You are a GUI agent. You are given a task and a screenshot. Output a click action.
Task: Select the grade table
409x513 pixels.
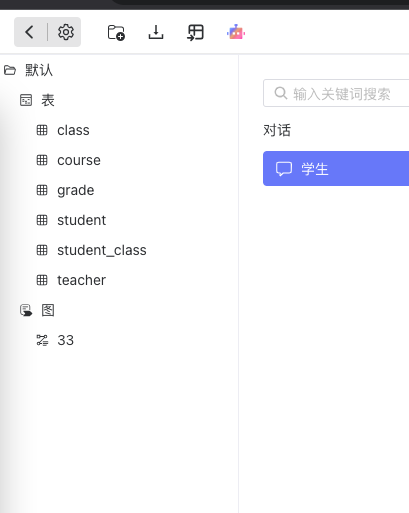[x=76, y=191]
